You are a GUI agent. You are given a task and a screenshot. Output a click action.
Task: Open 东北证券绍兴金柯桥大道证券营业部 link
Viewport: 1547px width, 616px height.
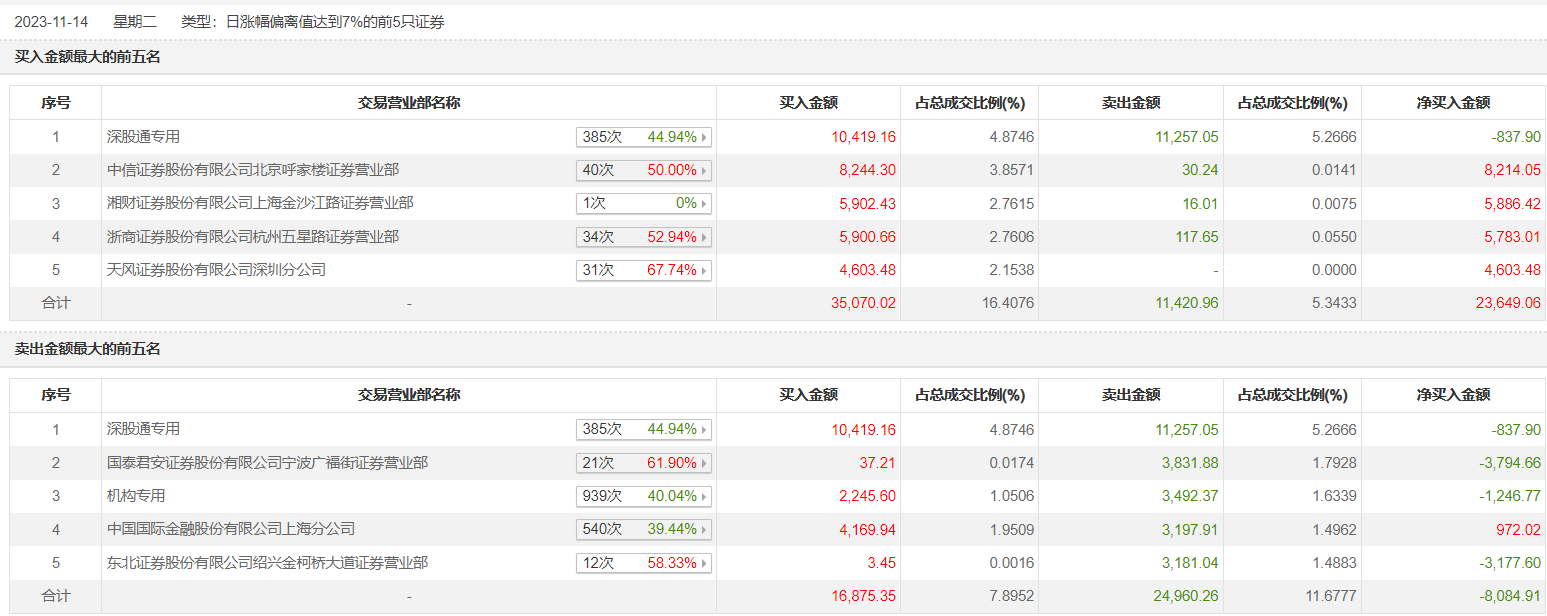pyautogui.click(x=267, y=563)
